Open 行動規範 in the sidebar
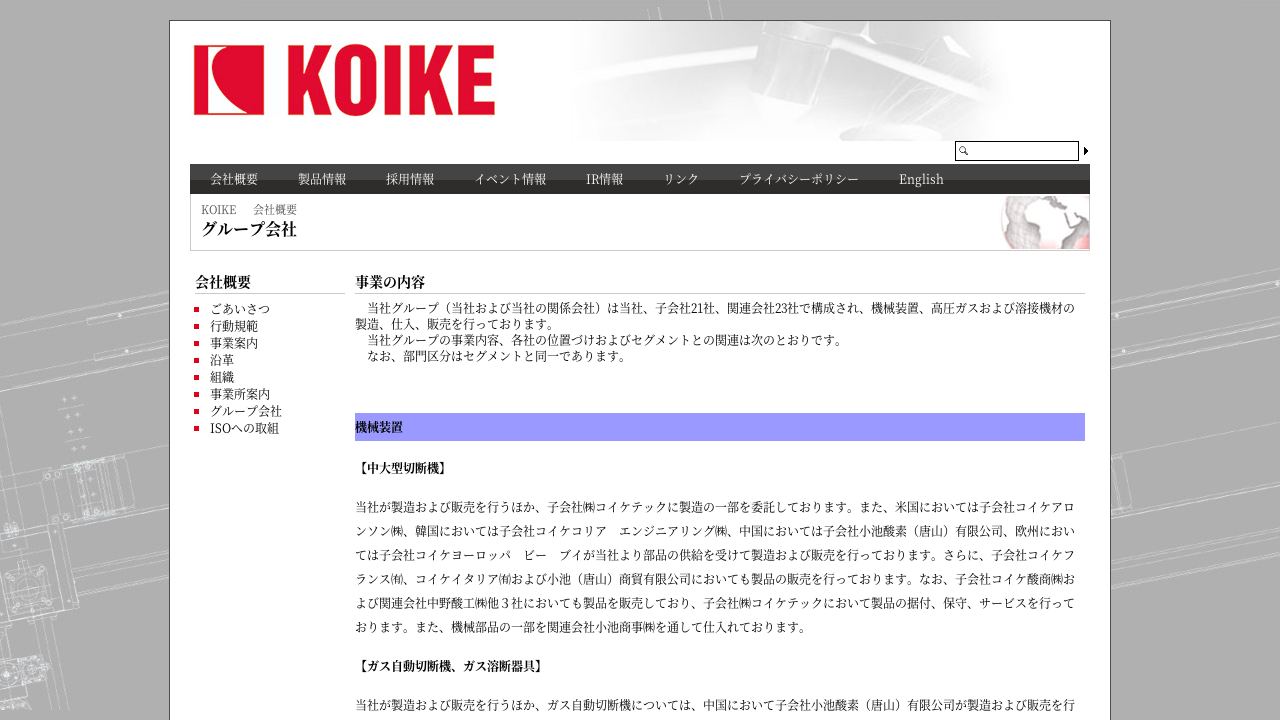Screen dimensions: 1280x720 tap(234, 326)
